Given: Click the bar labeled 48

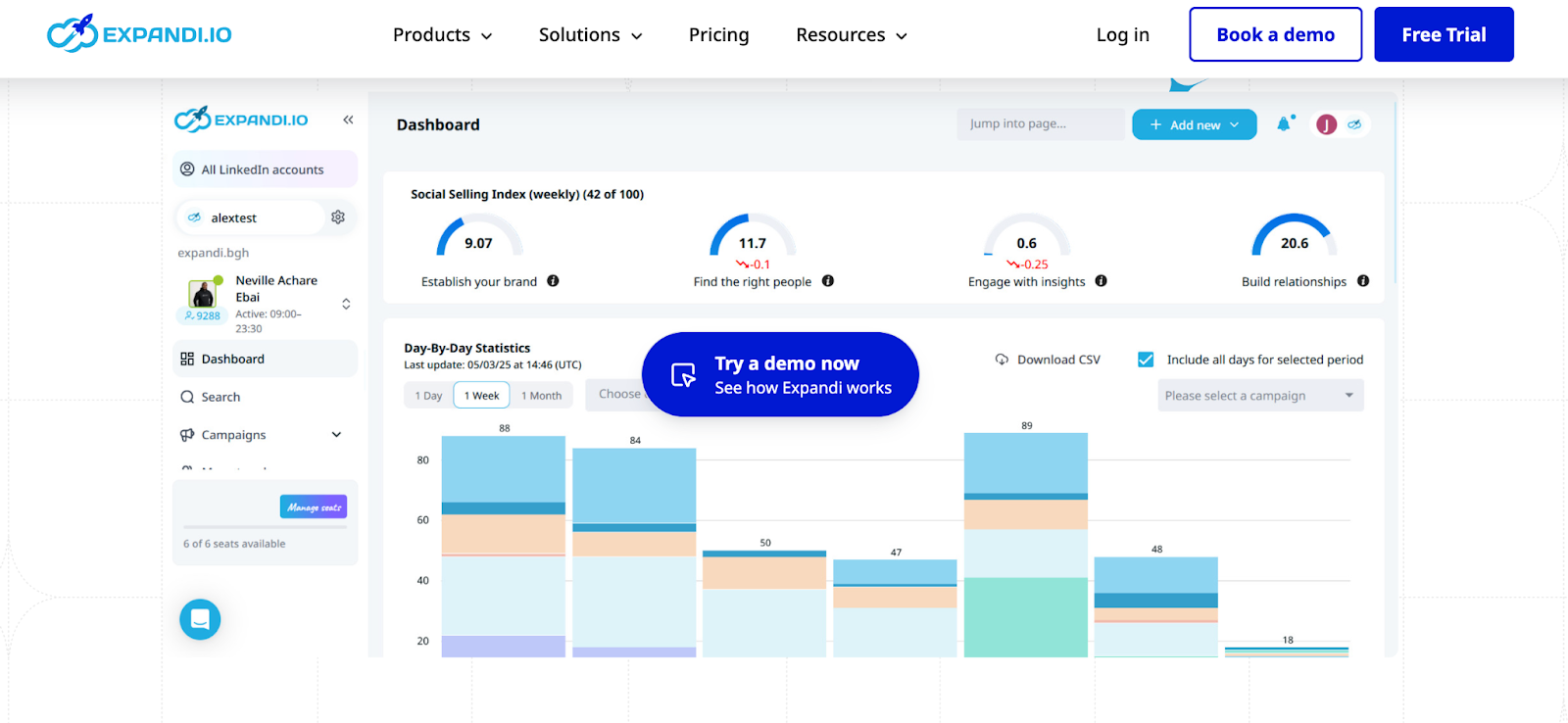Looking at the screenshot, I should [1156, 607].
